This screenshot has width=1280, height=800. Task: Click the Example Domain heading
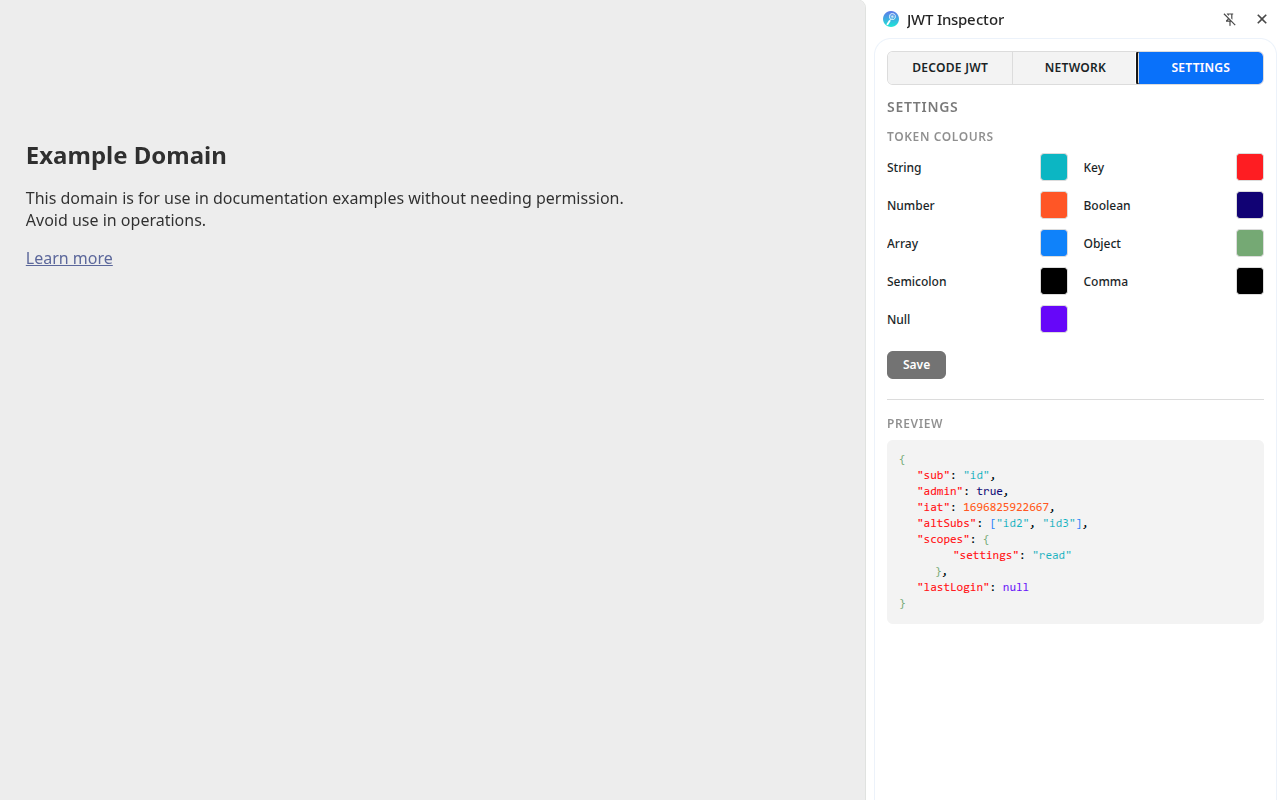(x=126, y=155)
